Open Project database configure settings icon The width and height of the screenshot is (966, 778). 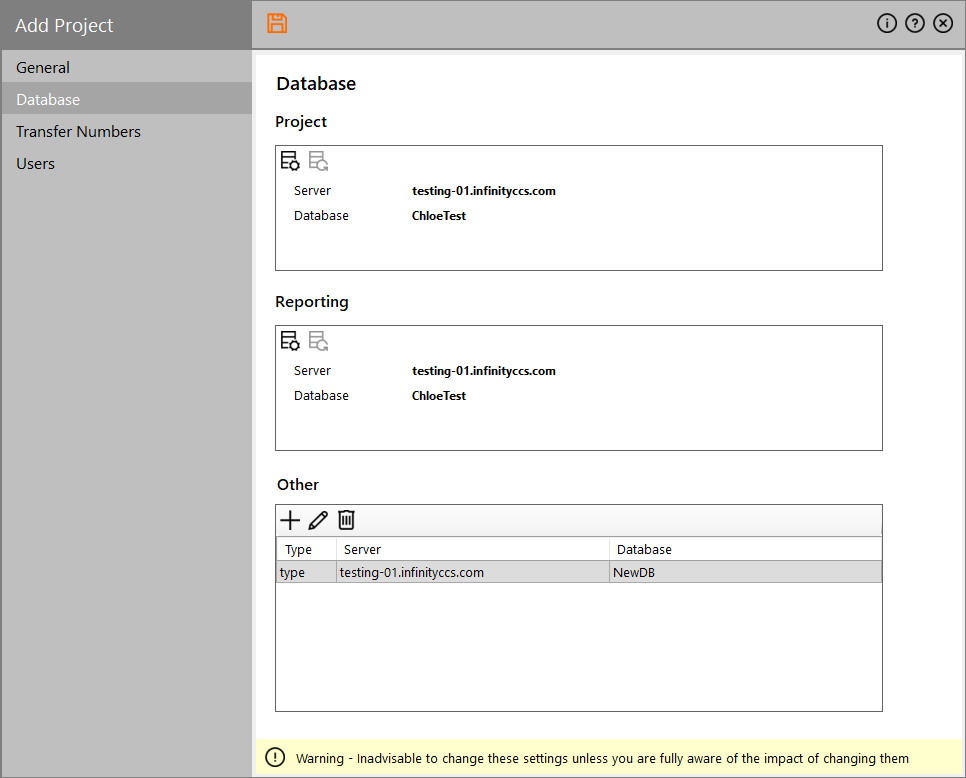[290, 161]
